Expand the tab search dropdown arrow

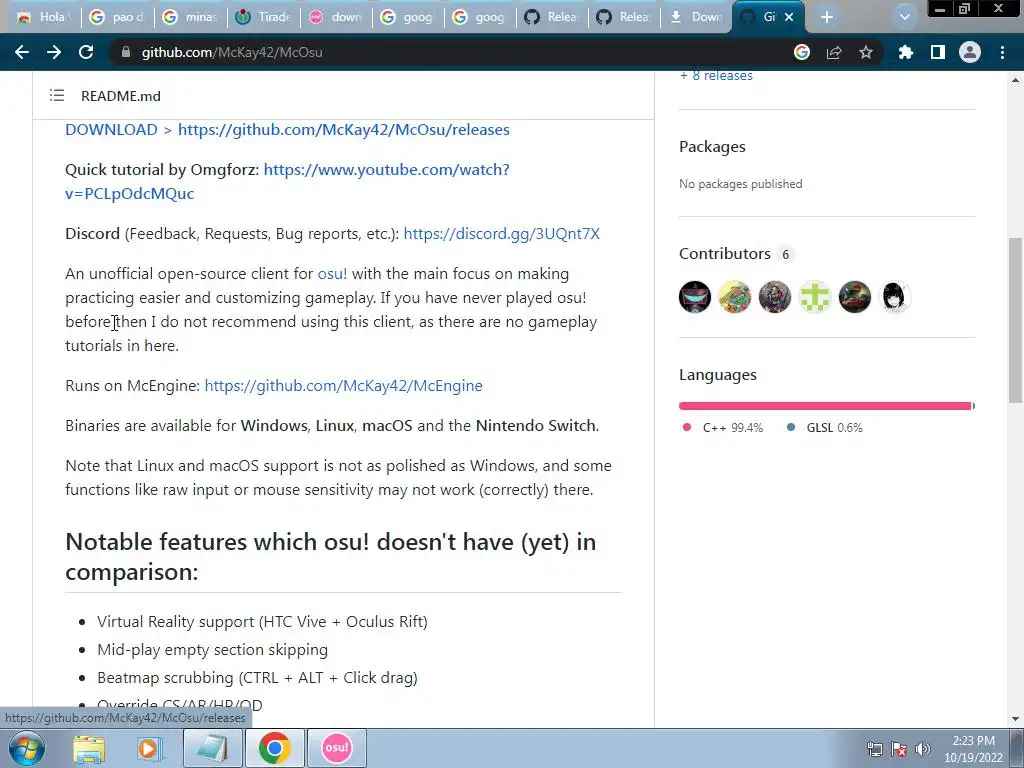(904, 18)
